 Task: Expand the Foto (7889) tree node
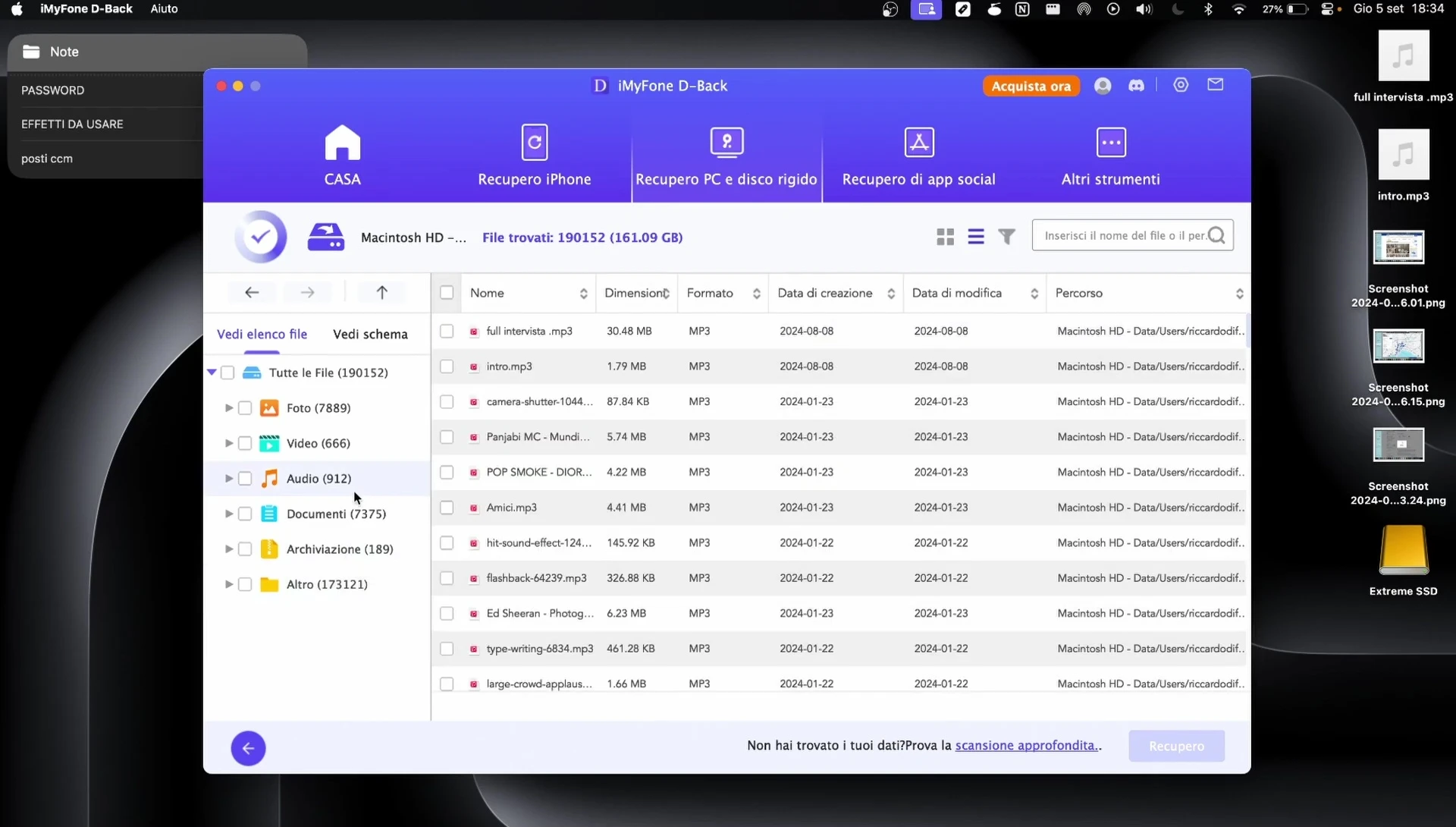[228, 408]
